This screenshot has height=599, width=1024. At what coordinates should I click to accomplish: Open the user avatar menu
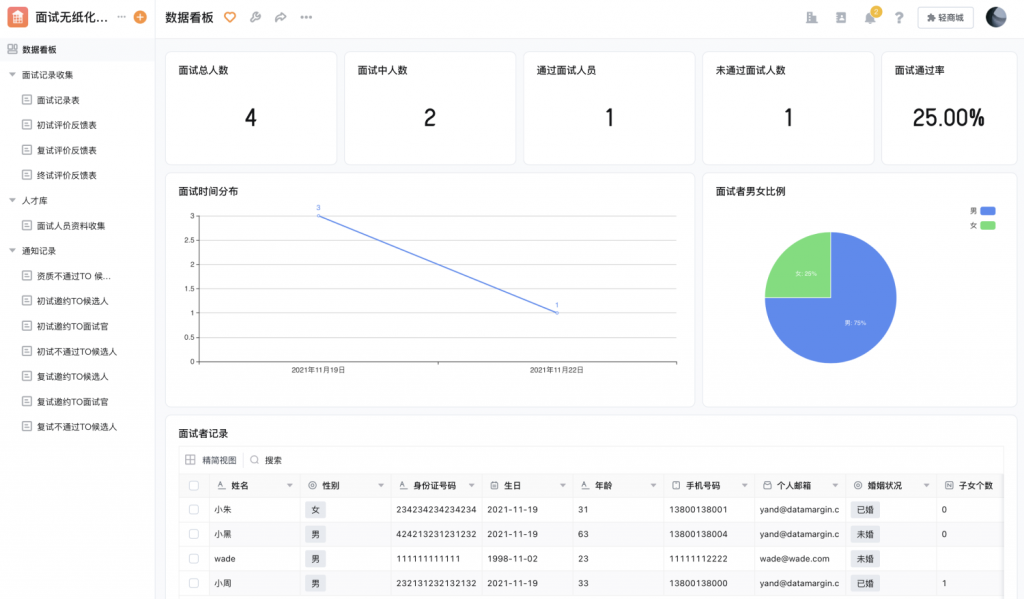tap(996, 17)
